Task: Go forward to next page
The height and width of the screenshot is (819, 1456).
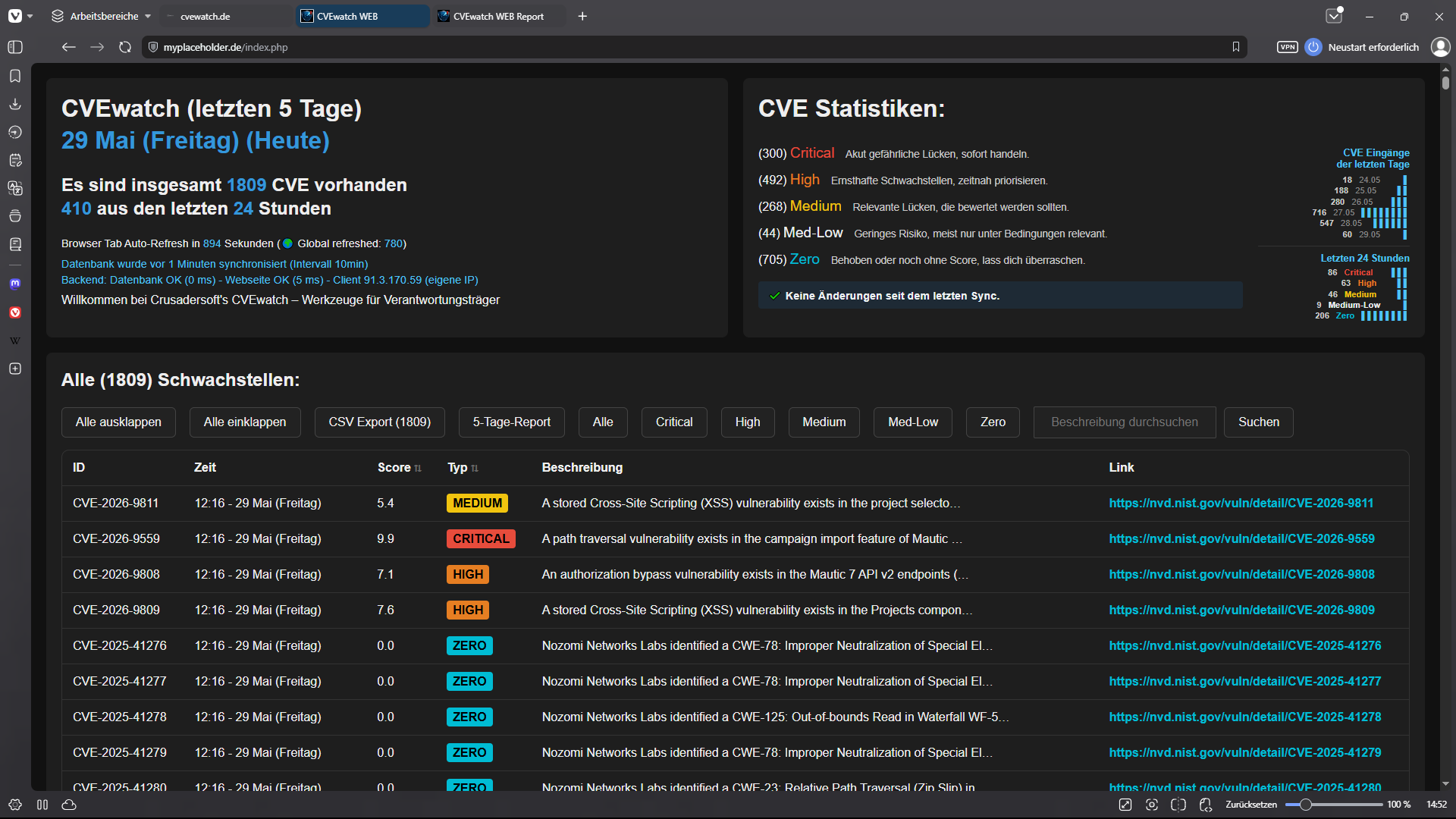Action: click(97, 47)
